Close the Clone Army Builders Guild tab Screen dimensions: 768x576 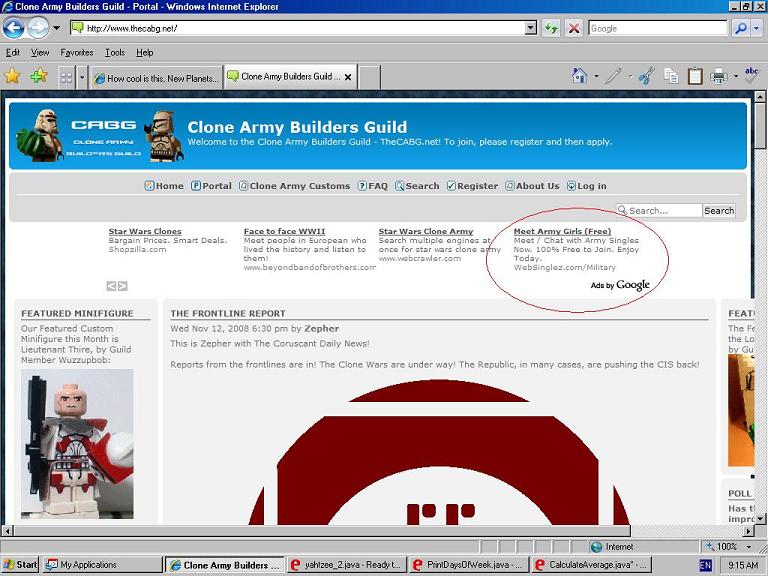point(348,77)
